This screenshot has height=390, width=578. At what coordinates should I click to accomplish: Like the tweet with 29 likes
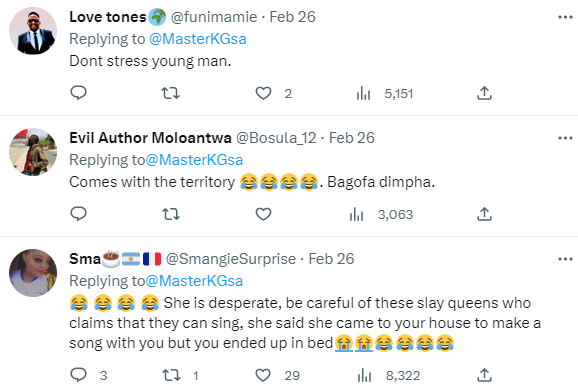click(x=277, y=375)
